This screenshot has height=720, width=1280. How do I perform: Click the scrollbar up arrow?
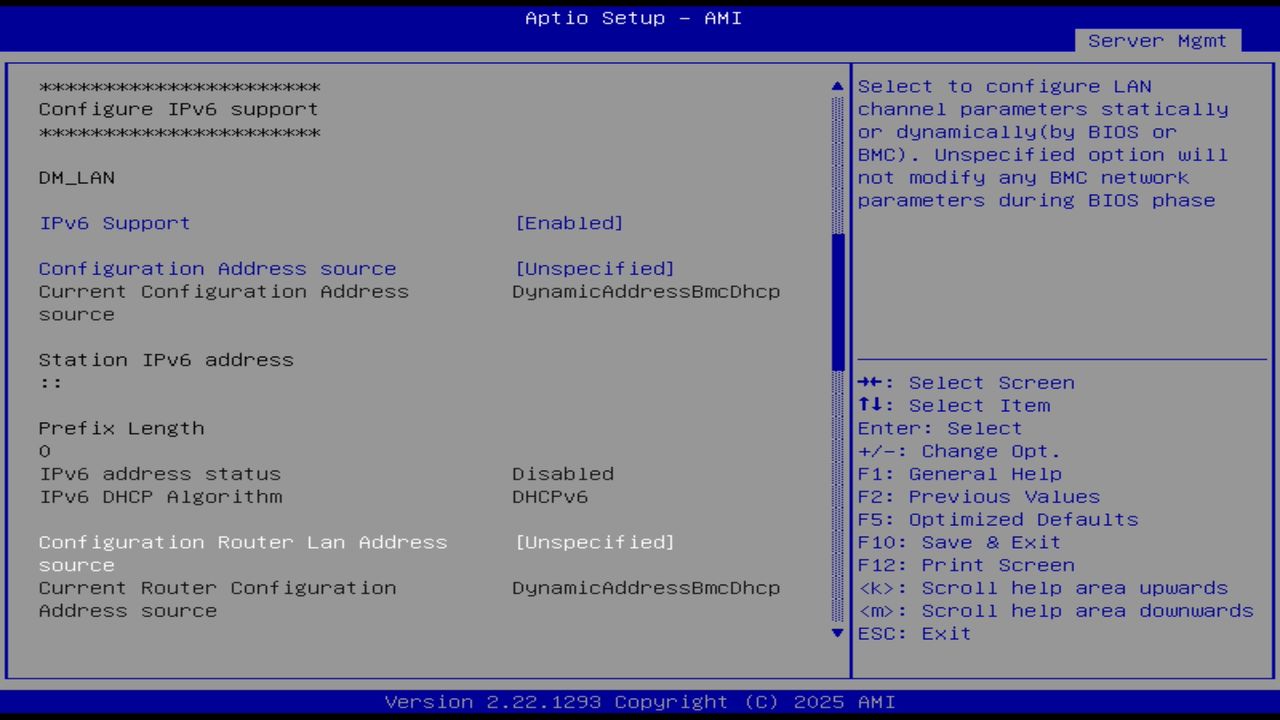tap(836, 85)
